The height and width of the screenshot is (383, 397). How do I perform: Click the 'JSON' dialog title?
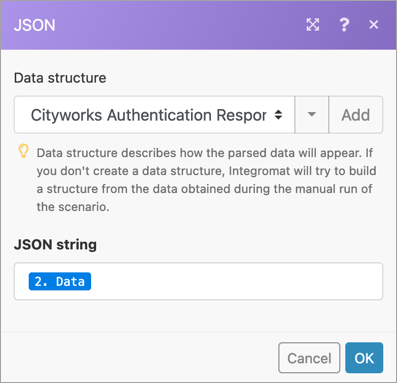35,25
